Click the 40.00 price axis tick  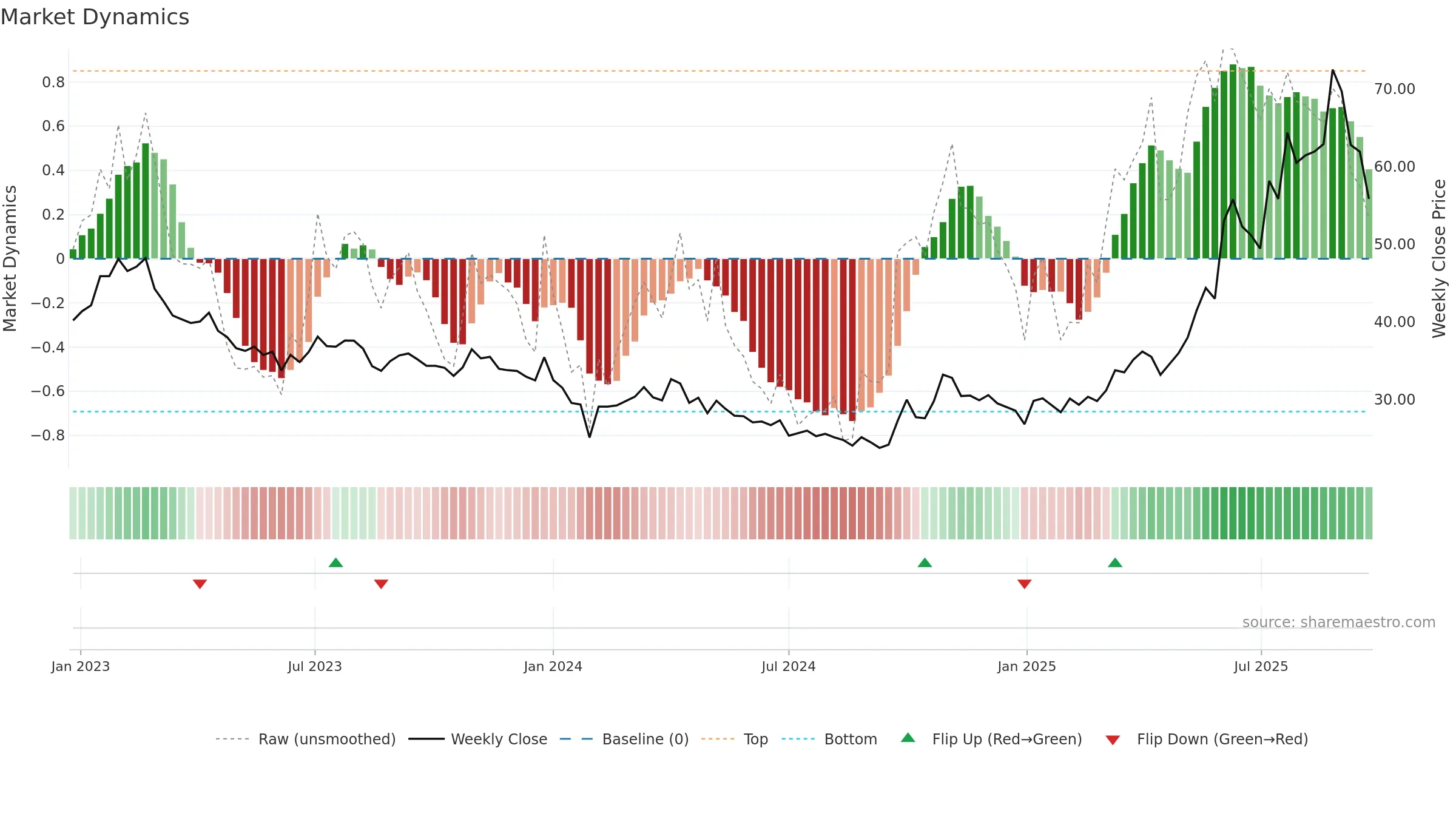[x=1395, y=322]
